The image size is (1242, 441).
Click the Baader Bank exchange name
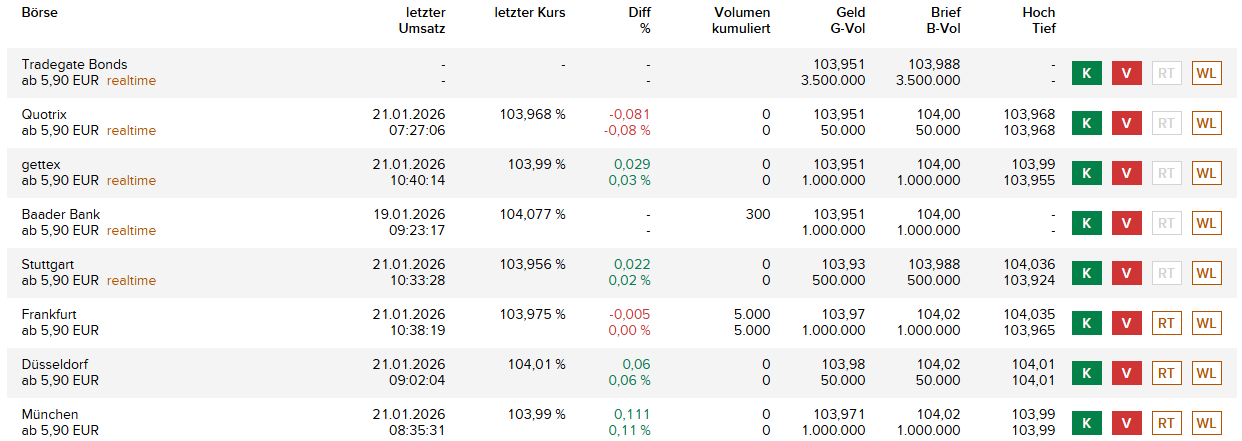pos(61,215)
